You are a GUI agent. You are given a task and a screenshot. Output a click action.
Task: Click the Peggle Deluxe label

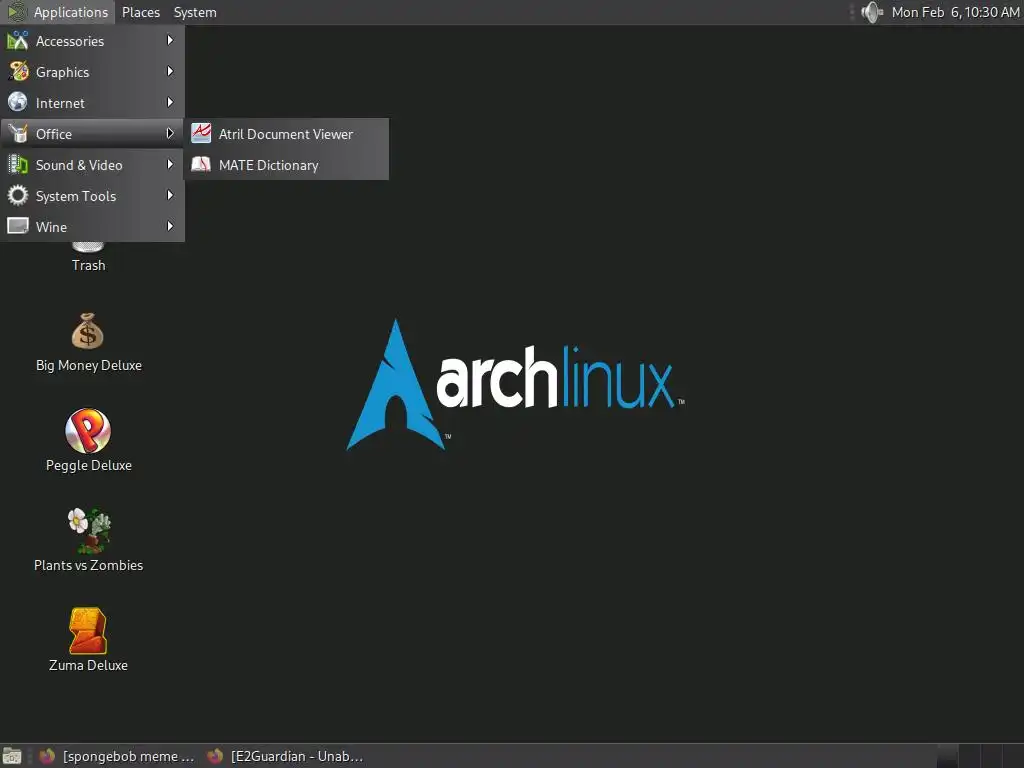[89, 465]
